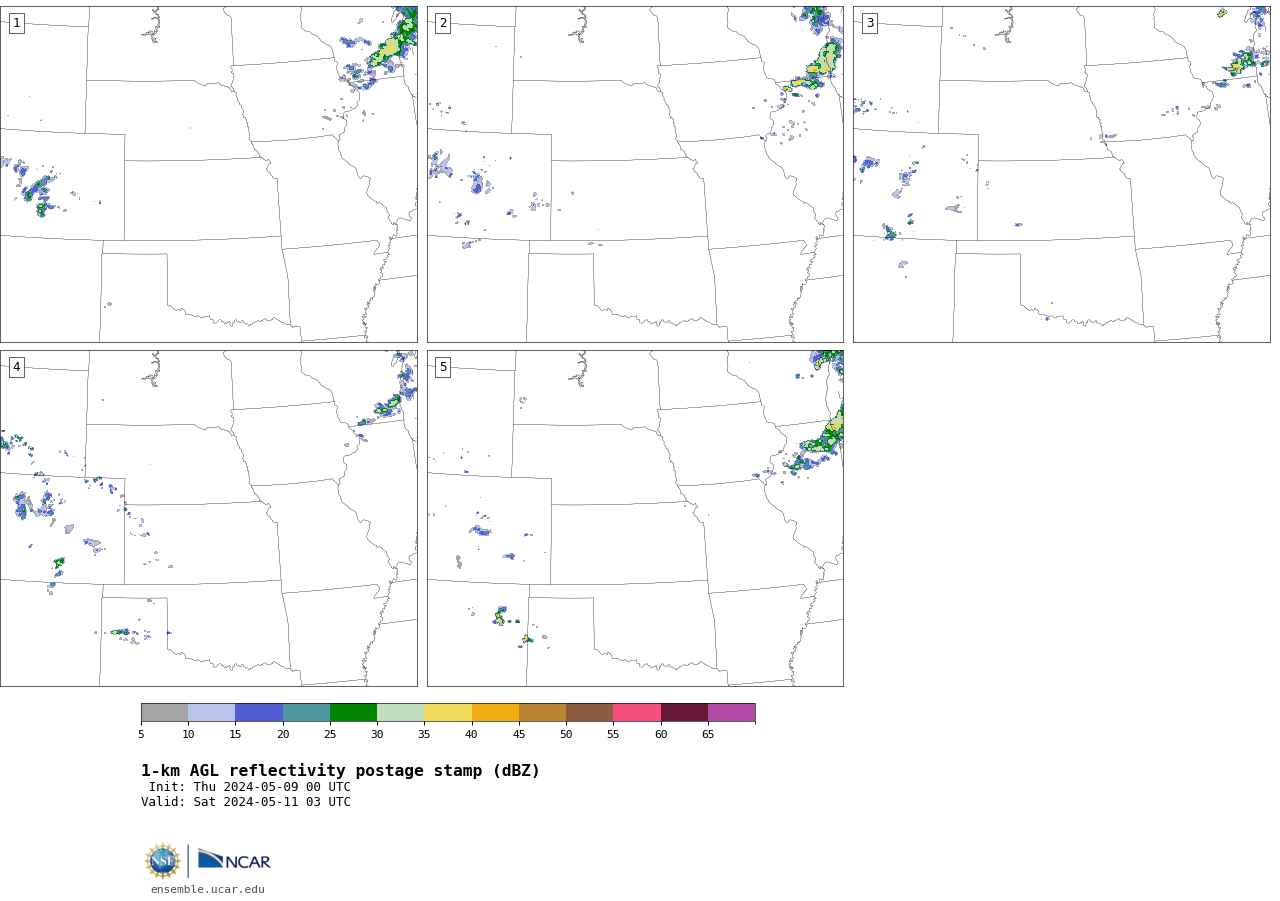This screenshot has width=1280, height=901.
Task: Click the teal 20-25 dBZ swatch
Action: (306, 712)
